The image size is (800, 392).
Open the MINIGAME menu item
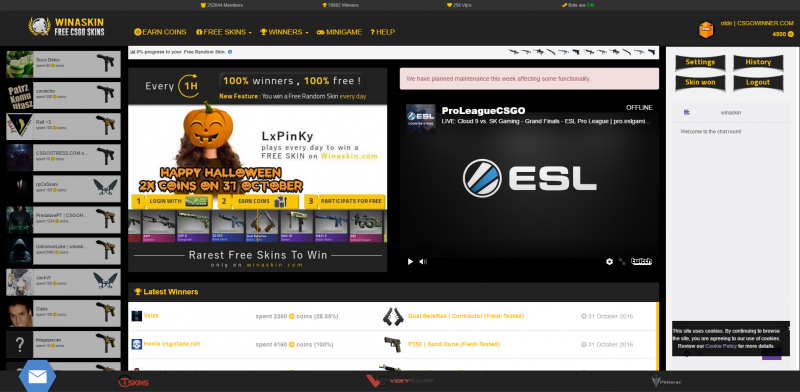pos(339,32)
